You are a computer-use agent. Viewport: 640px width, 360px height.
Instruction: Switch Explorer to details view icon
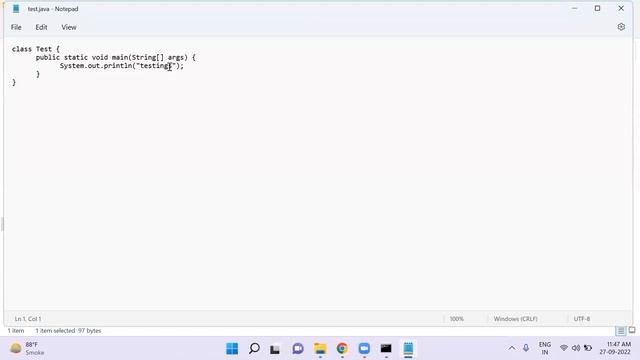[620, 331]
